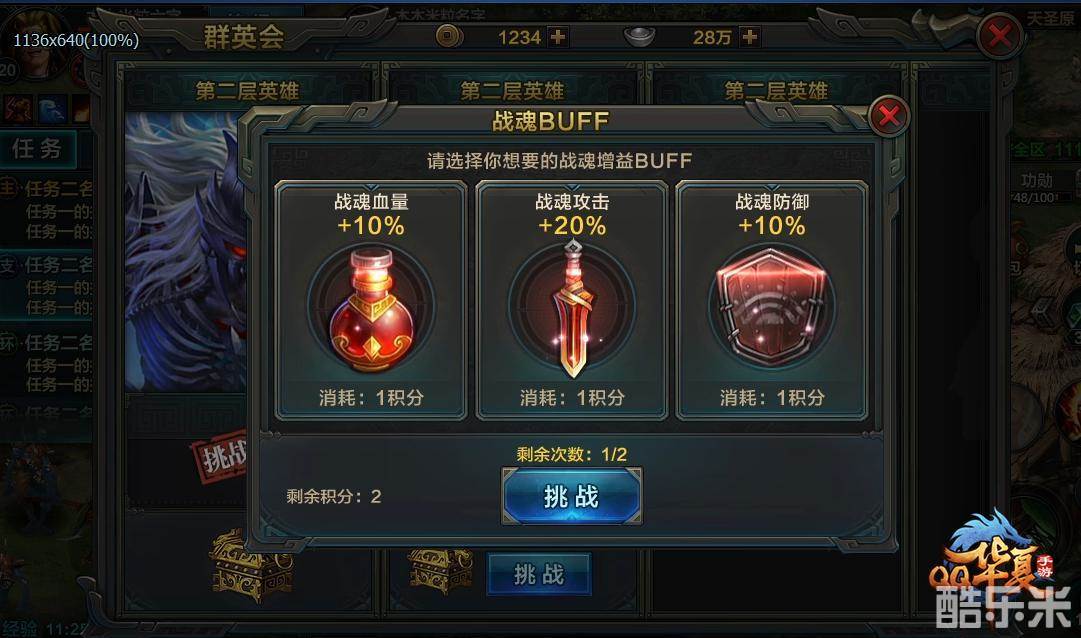The height and width of the screenshot is (638, 1081).
Task: Click the lower 挑战 button behind dialog
Action: coord(539,574)
